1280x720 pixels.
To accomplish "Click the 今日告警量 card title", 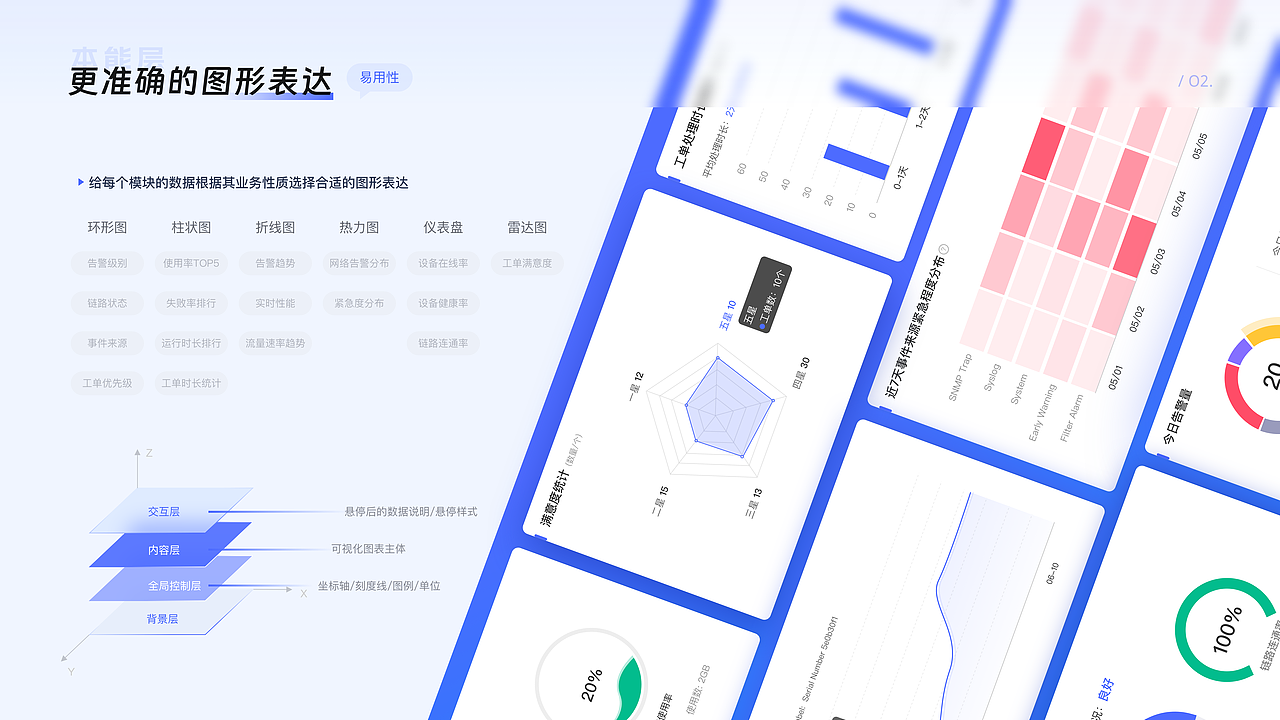I will (x=1179, y=416).
